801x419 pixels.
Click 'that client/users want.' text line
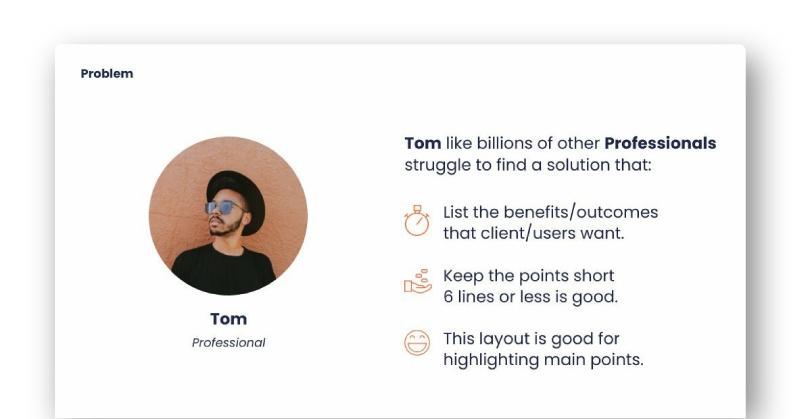pos(534,234)
